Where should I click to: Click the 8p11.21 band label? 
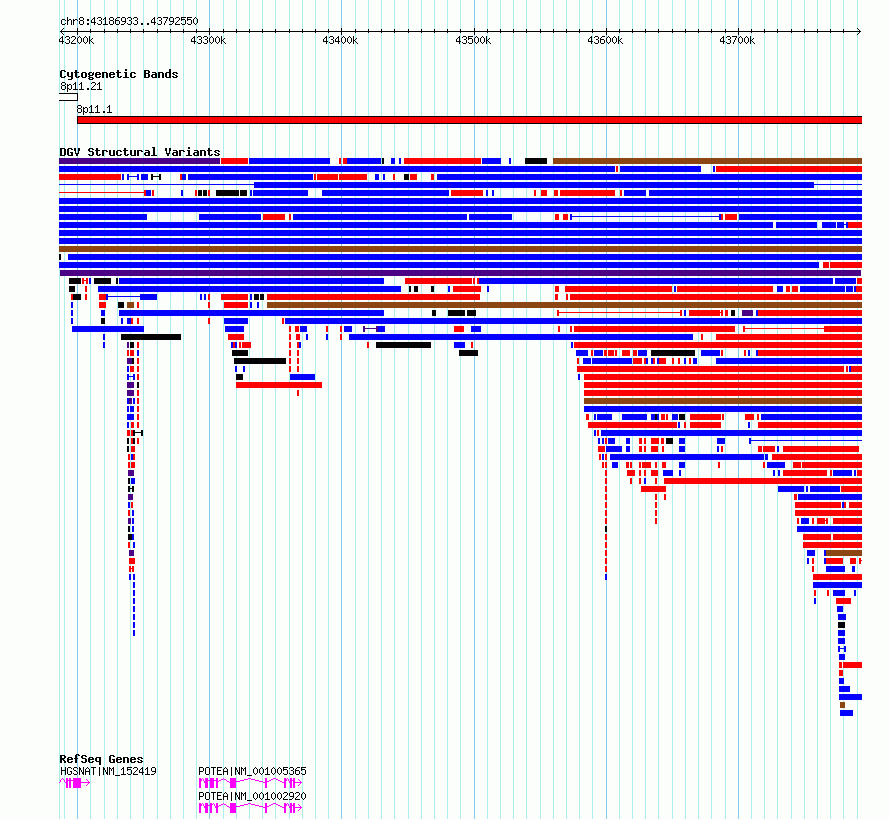pyautogui.click(x=81, y=86)
